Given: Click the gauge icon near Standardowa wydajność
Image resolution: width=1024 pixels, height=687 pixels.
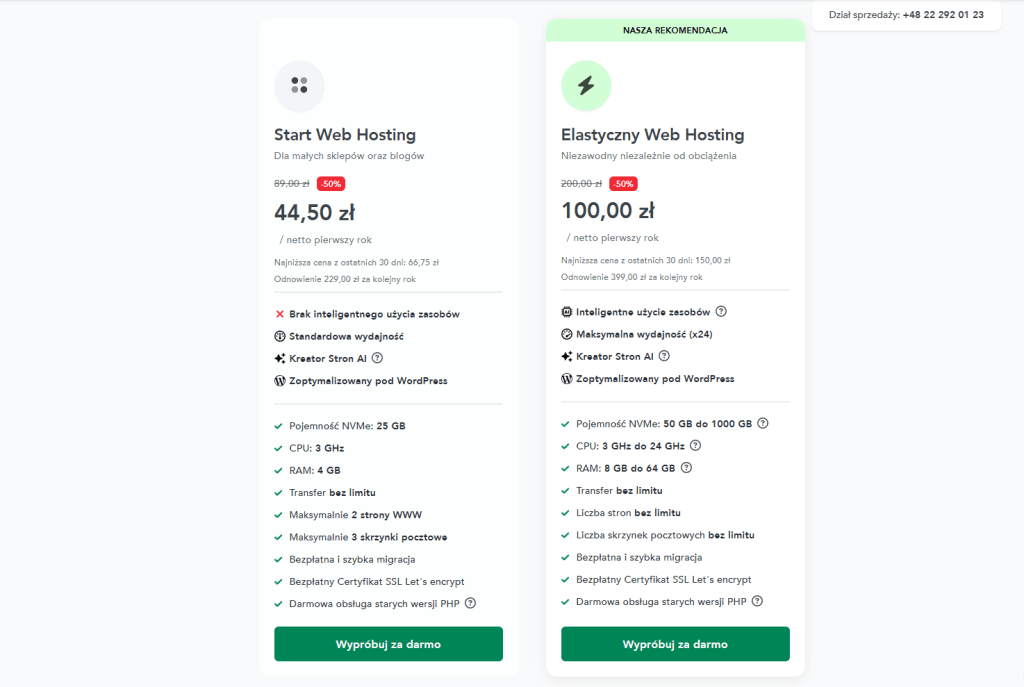Looking at the screenshot, I should click(280, 335).
